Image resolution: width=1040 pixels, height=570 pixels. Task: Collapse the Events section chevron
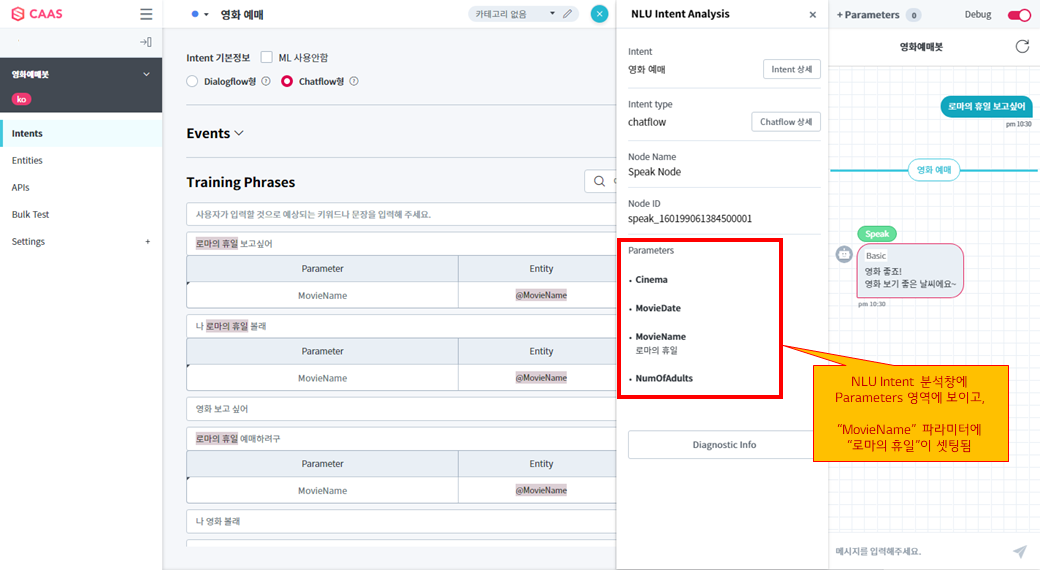pyautogui.click(x=238, y=134)
